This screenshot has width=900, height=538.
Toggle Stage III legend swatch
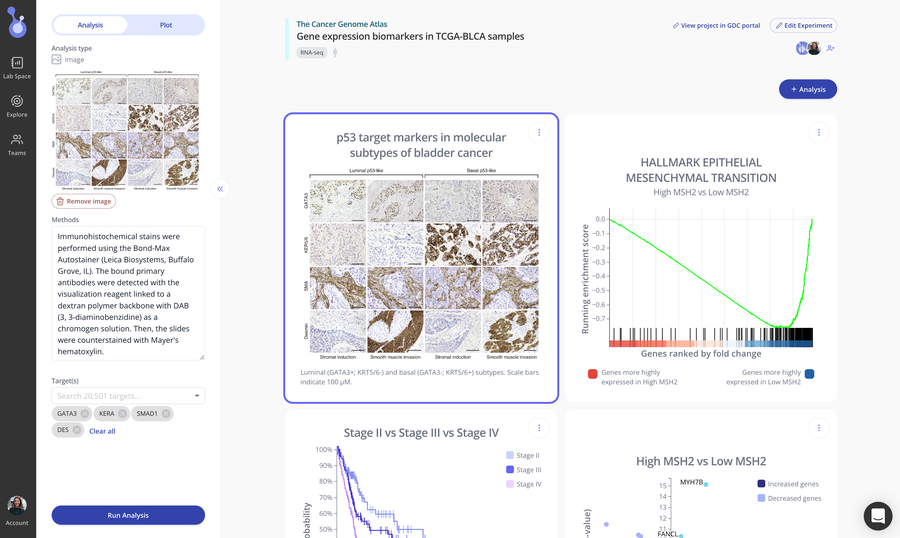coord(510,470)
